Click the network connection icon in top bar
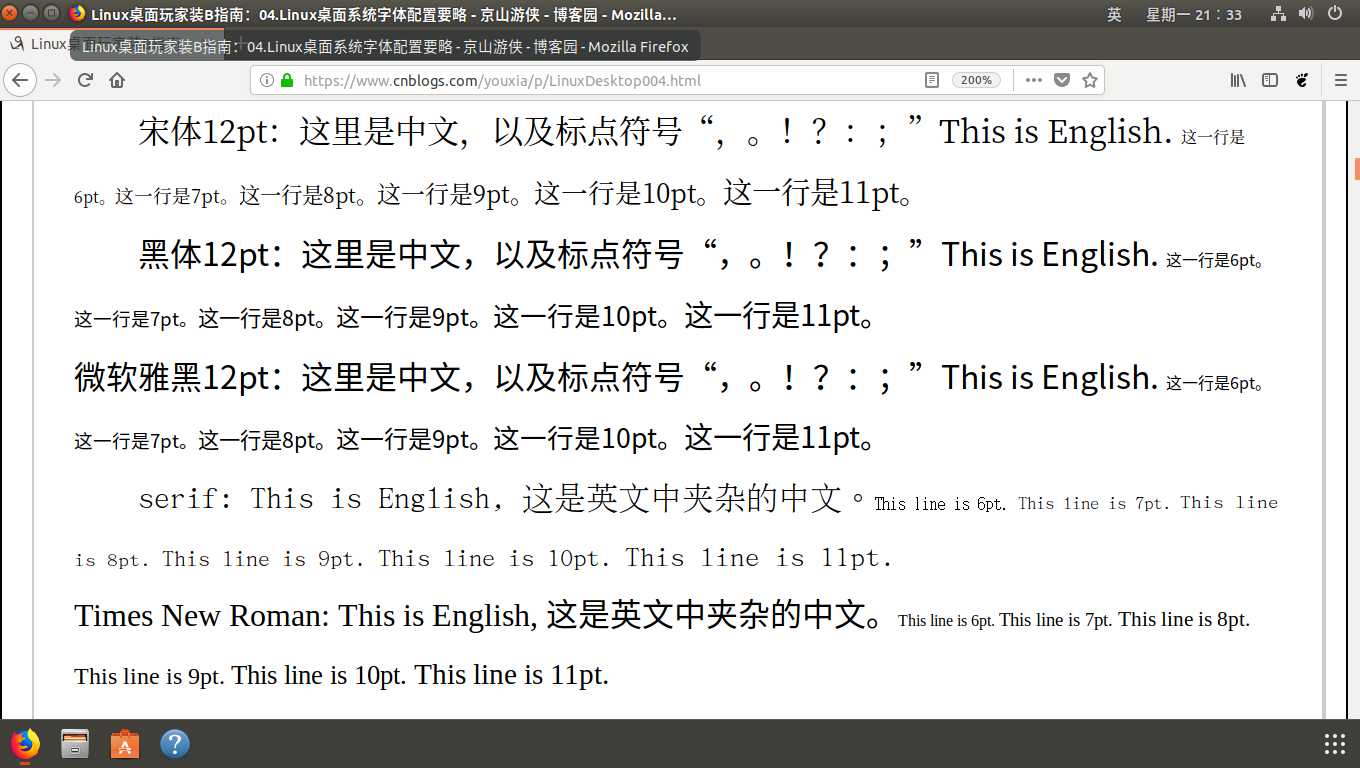1360x768 pixels. coord(1279,14)
